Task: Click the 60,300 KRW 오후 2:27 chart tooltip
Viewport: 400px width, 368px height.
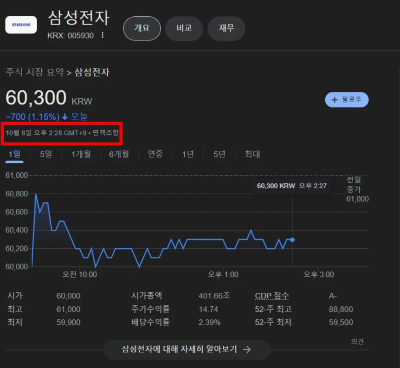Action: 292,186
